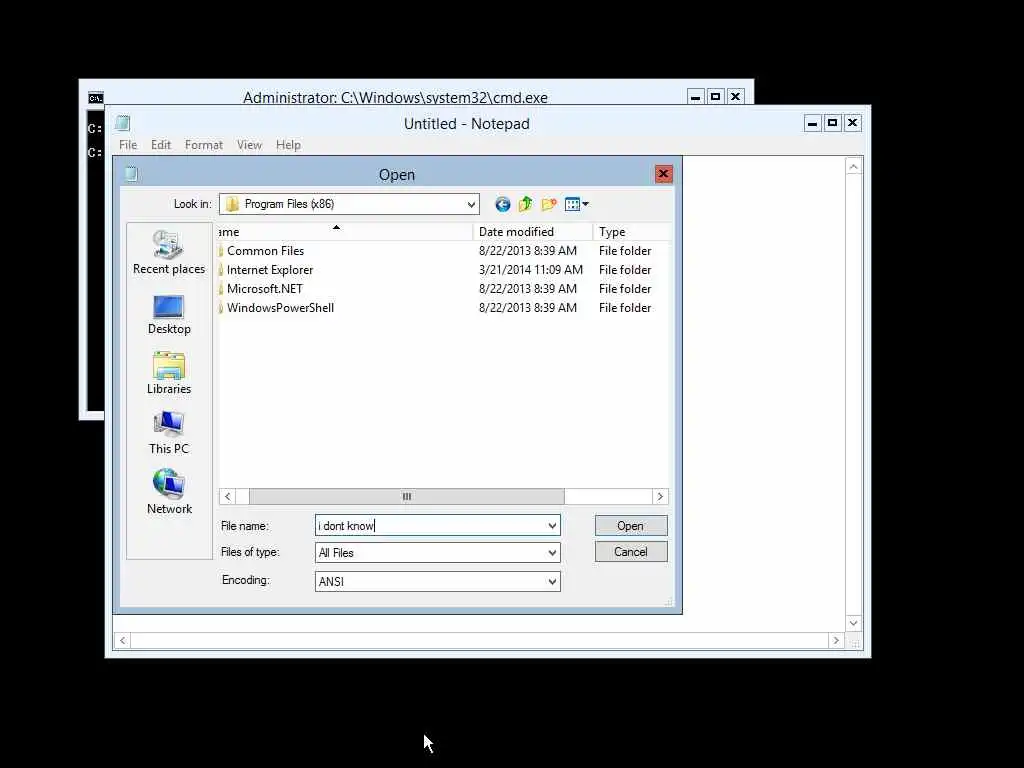Sort by Name column header

[x=345, y=232]
